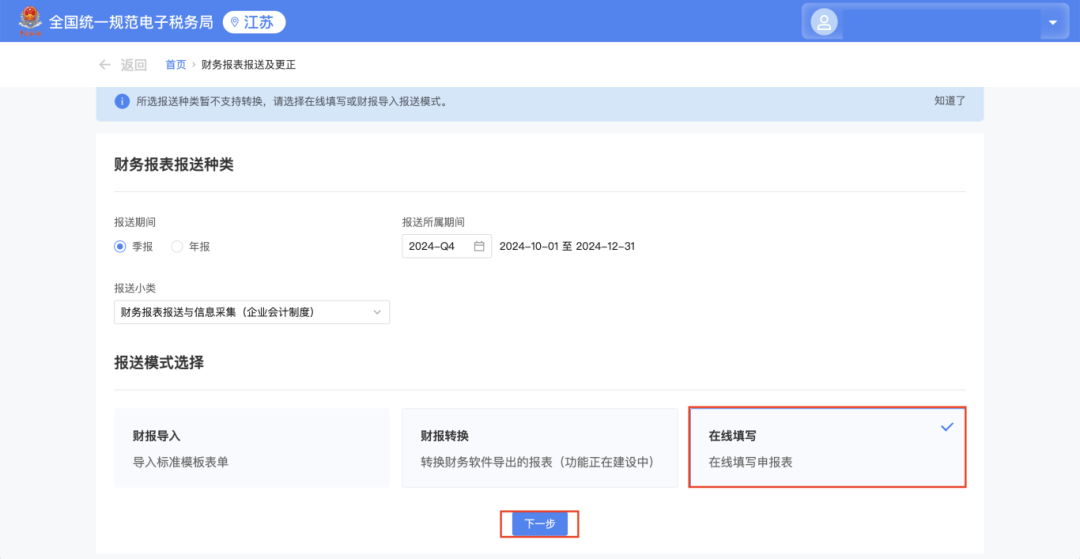Viewport: 1080px width, 559px height.
Task: Choose the 财报导入 mode card
Action: coord(252,448)
